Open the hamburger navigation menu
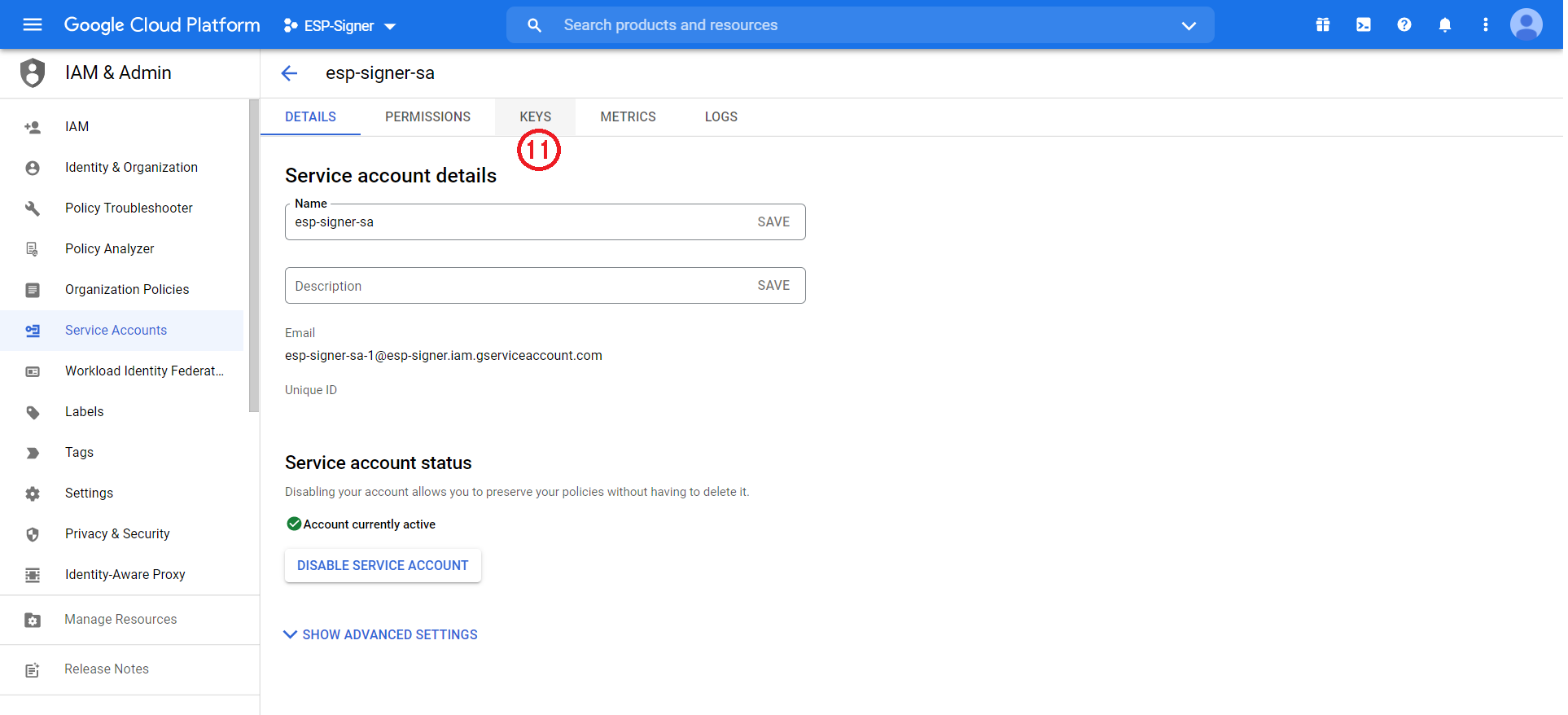The height and width of the screenshot is (715, 1568). tap(33, 24)
